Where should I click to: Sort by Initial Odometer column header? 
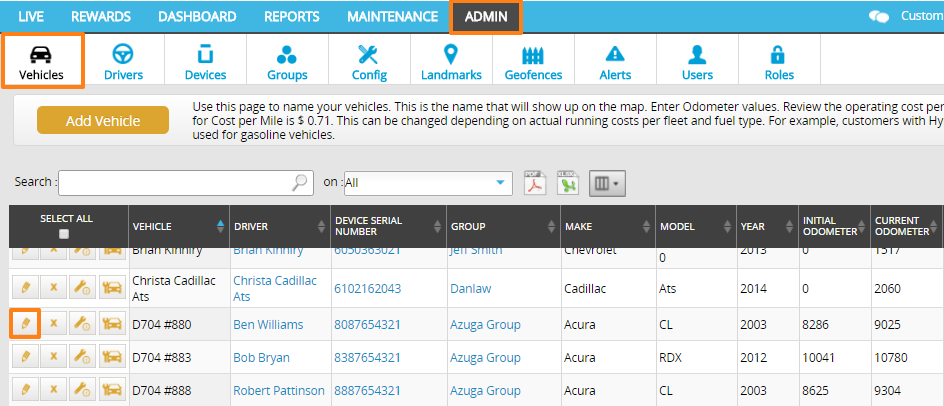click(834, 226)
